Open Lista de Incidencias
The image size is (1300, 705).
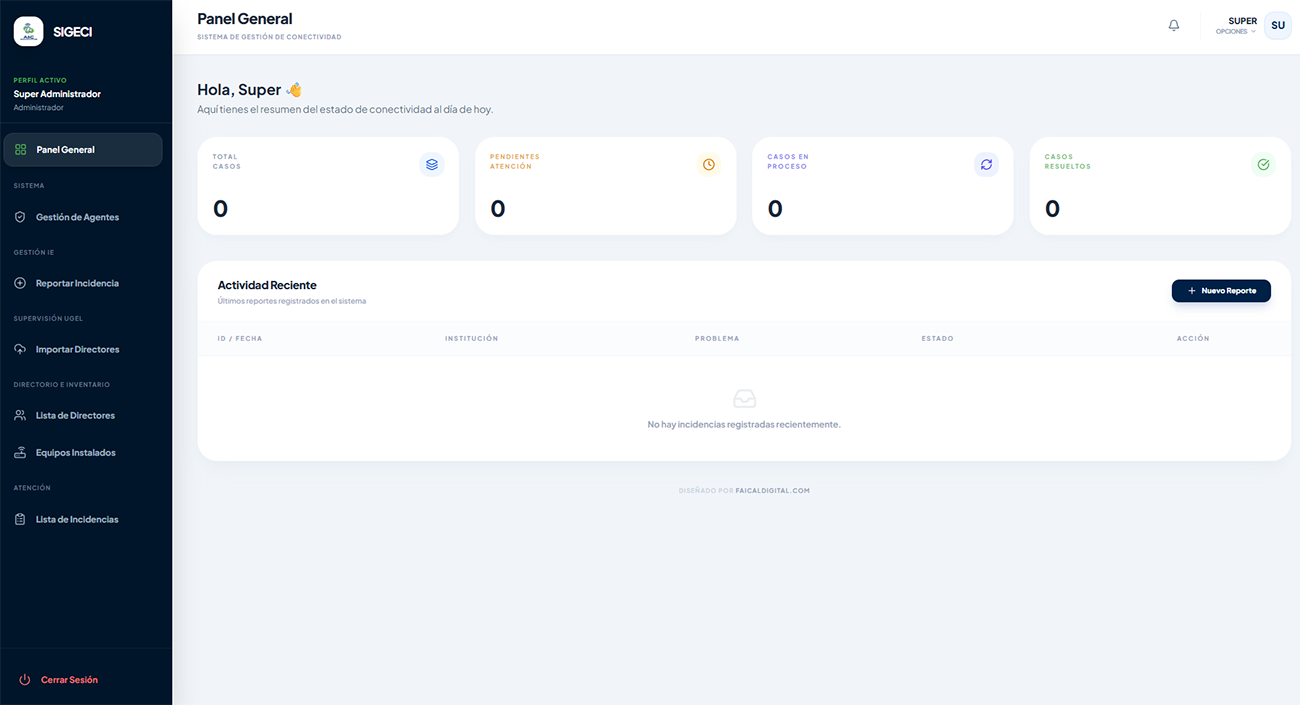77,520
